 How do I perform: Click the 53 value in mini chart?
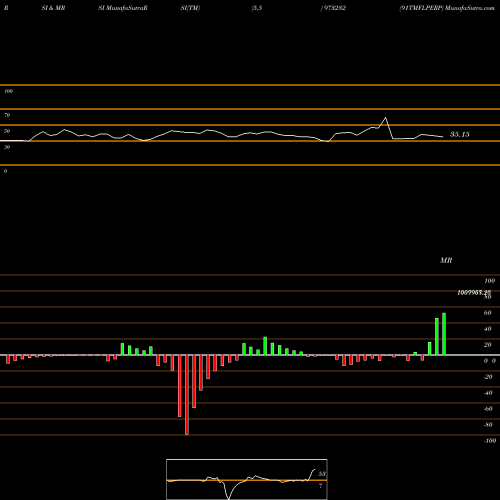322,474
